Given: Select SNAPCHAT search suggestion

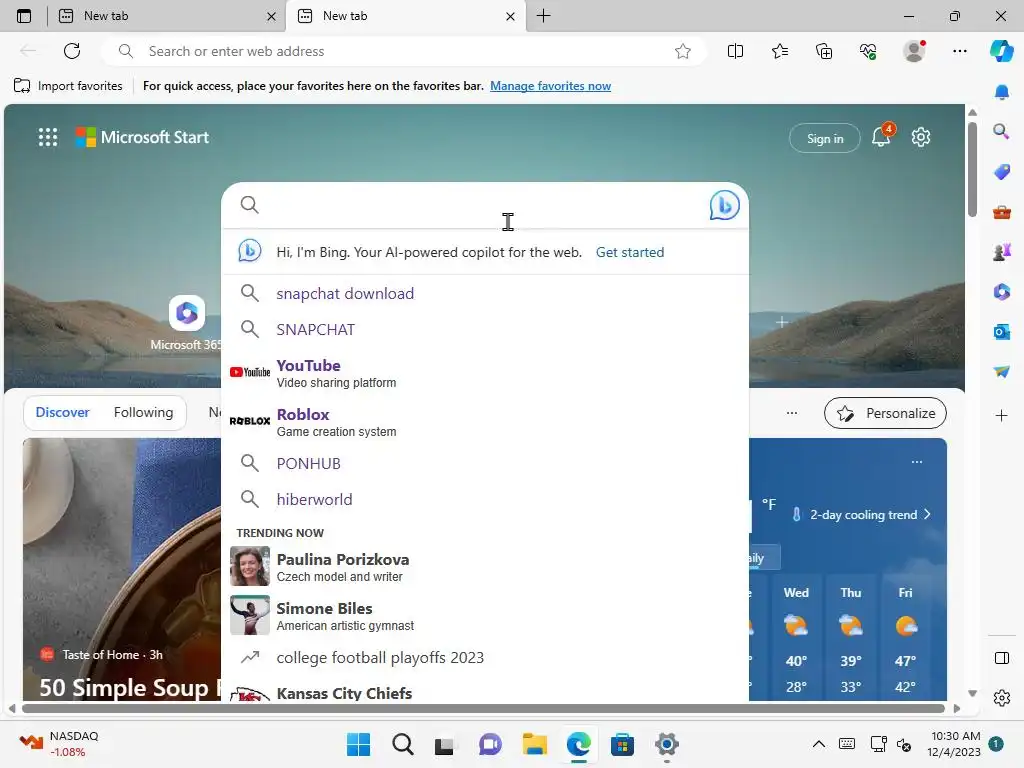Looking at the screenshot, I should (x=485, y=329).
